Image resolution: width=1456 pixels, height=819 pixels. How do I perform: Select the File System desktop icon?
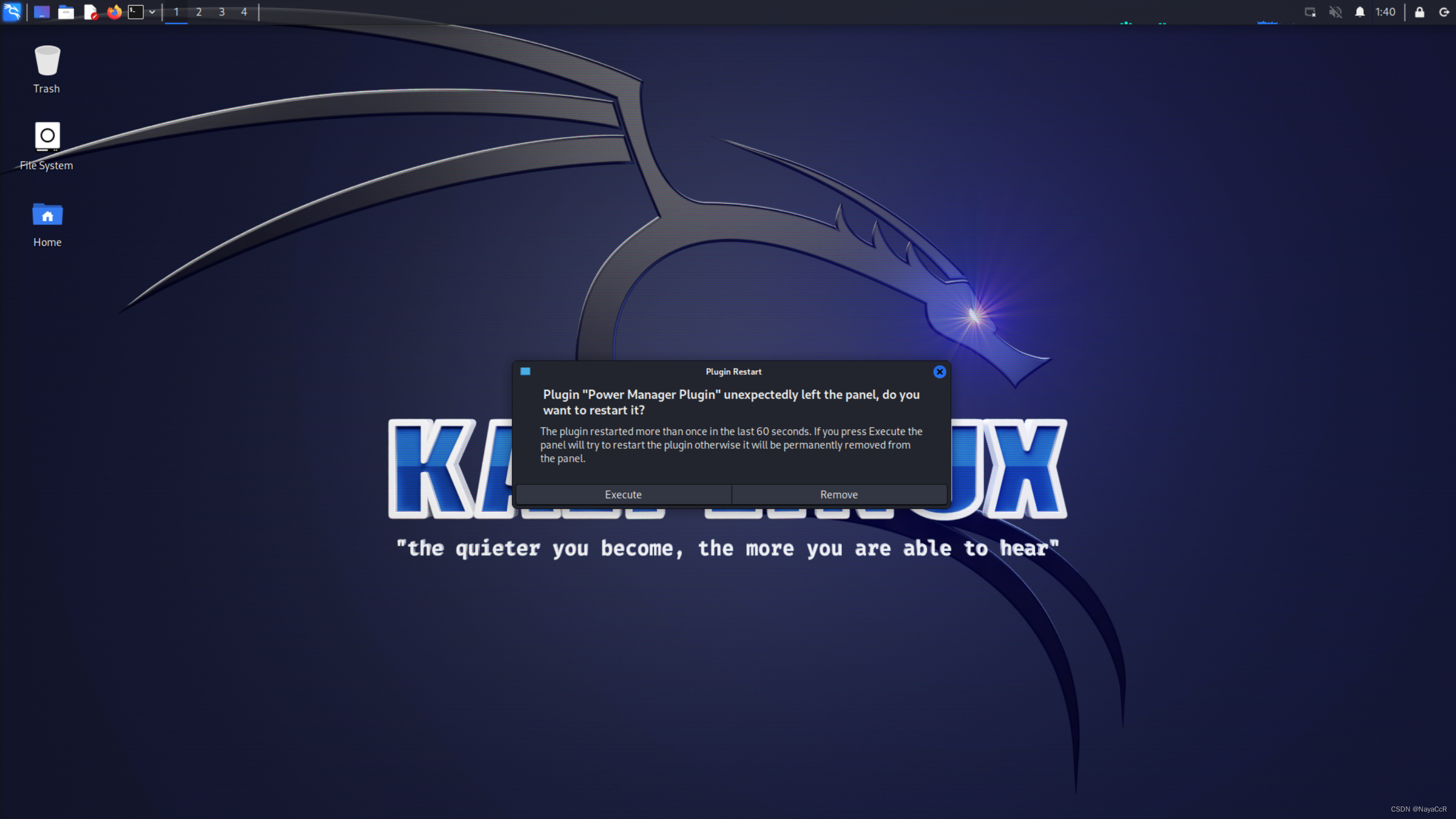[x=47, y=146]
